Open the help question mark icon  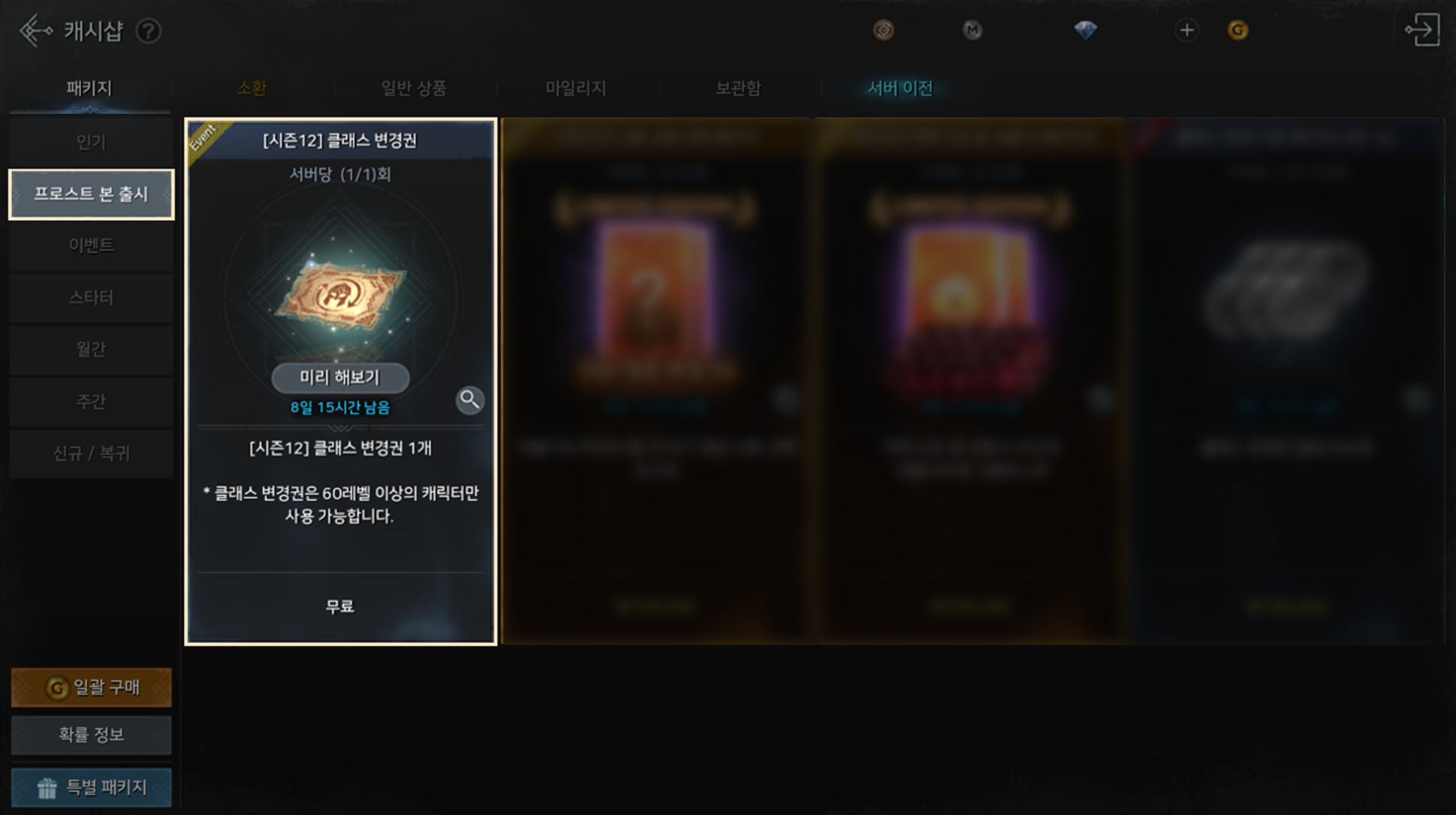[149, 32]
